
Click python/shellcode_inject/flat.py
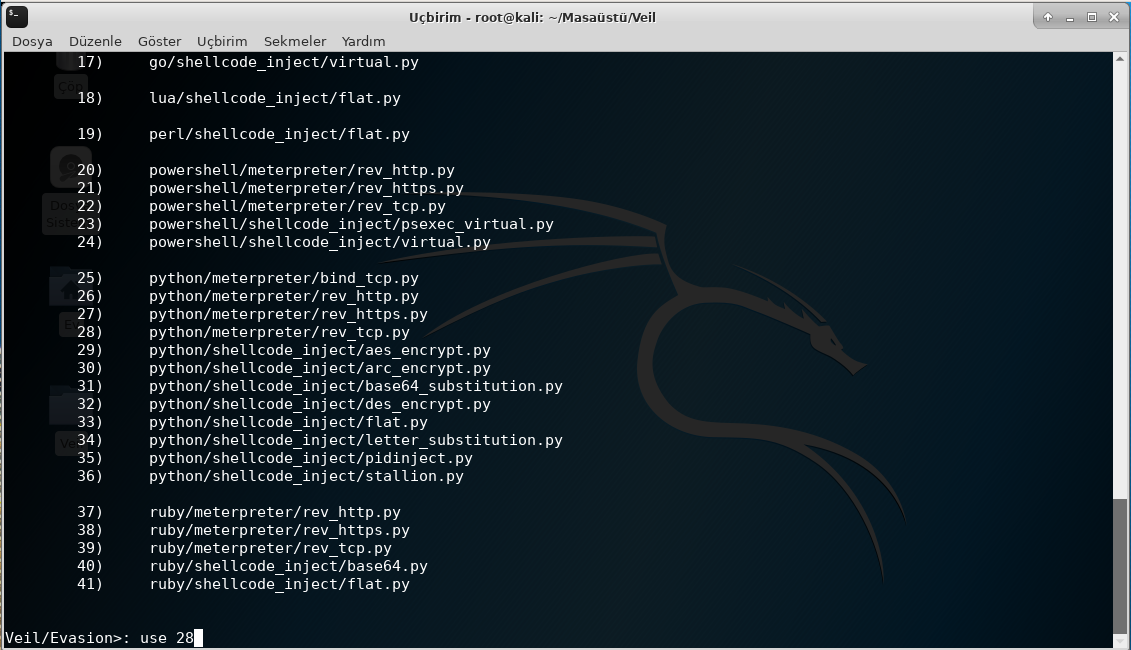click(289, 423)
